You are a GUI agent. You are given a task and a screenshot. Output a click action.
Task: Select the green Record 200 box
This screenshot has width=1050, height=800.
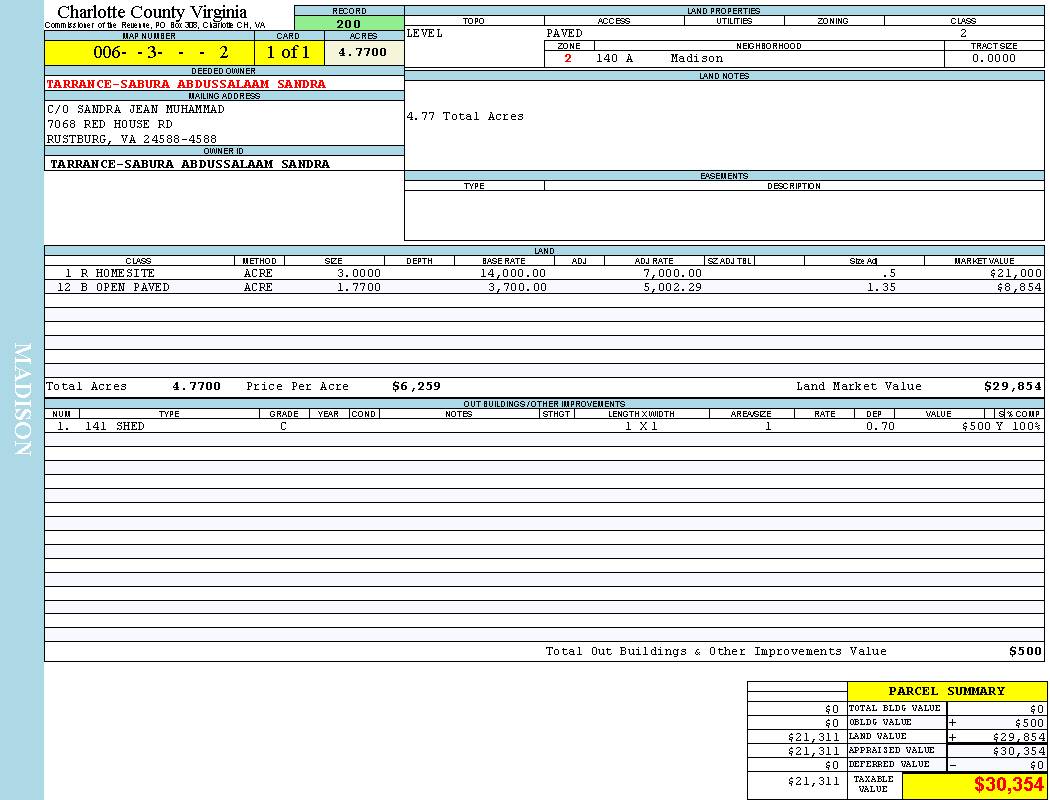click(349, 23)
